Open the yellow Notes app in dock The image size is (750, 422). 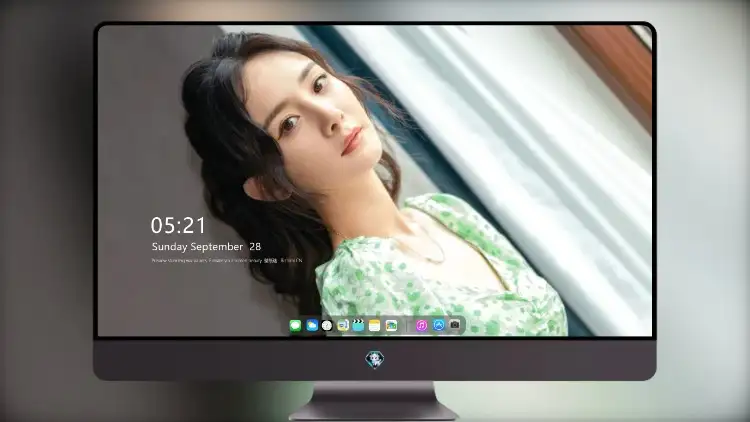click(x=375, y=326)
